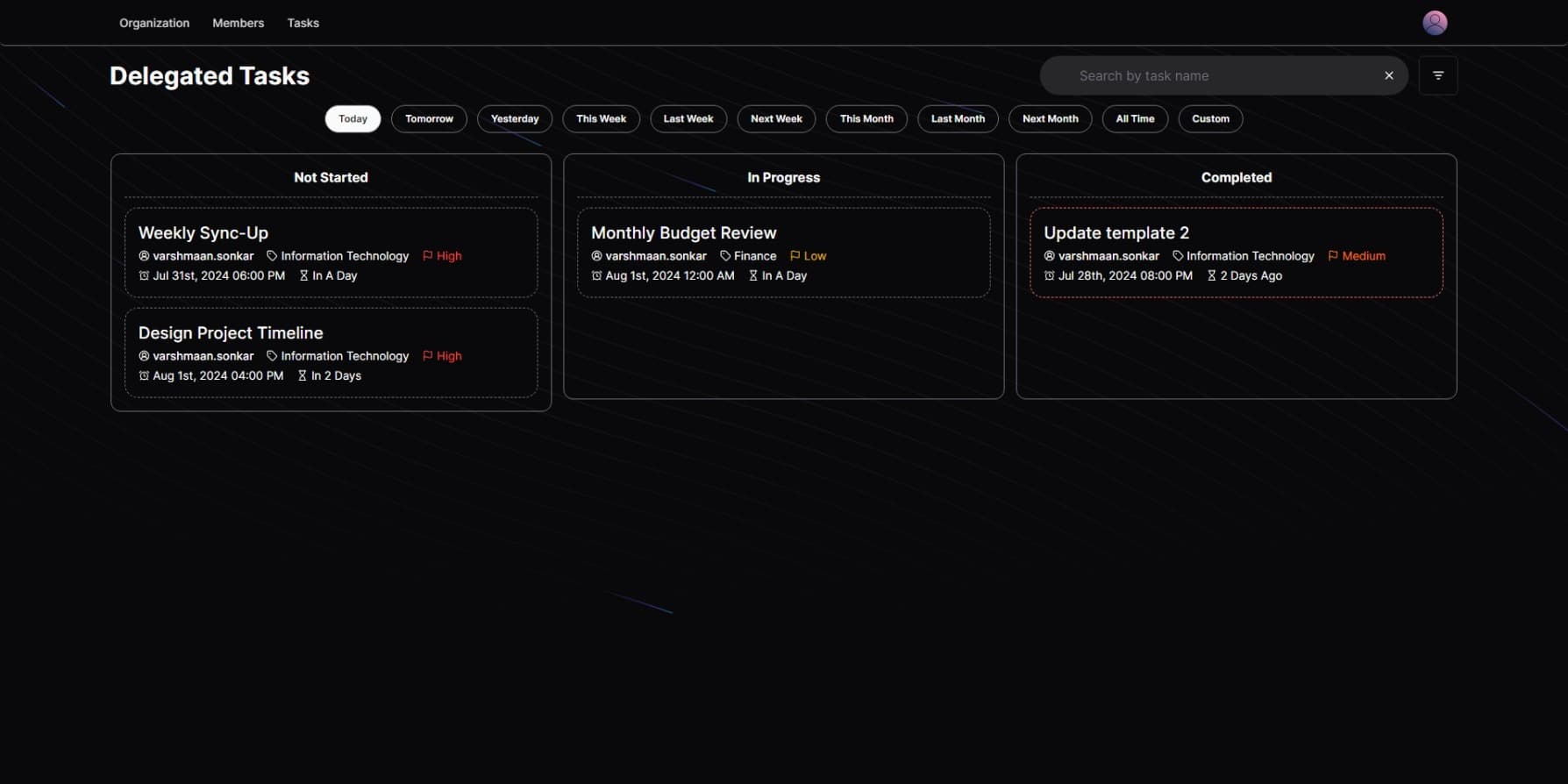Image resolution: width=1568 pixels, height=784 pixels.
Task: Show tasks from Last Month
Action: [x=957, y=118]
